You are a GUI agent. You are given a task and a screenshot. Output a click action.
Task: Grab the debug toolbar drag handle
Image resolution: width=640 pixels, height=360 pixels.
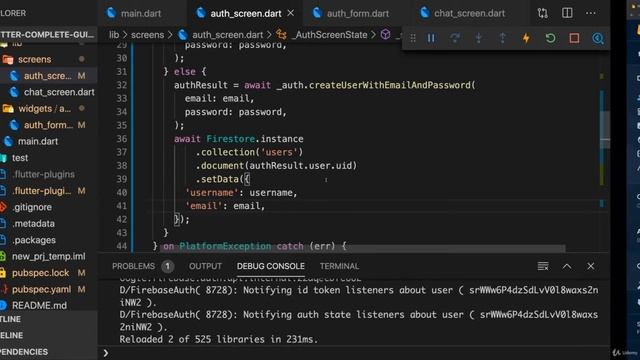click(413, 38)
